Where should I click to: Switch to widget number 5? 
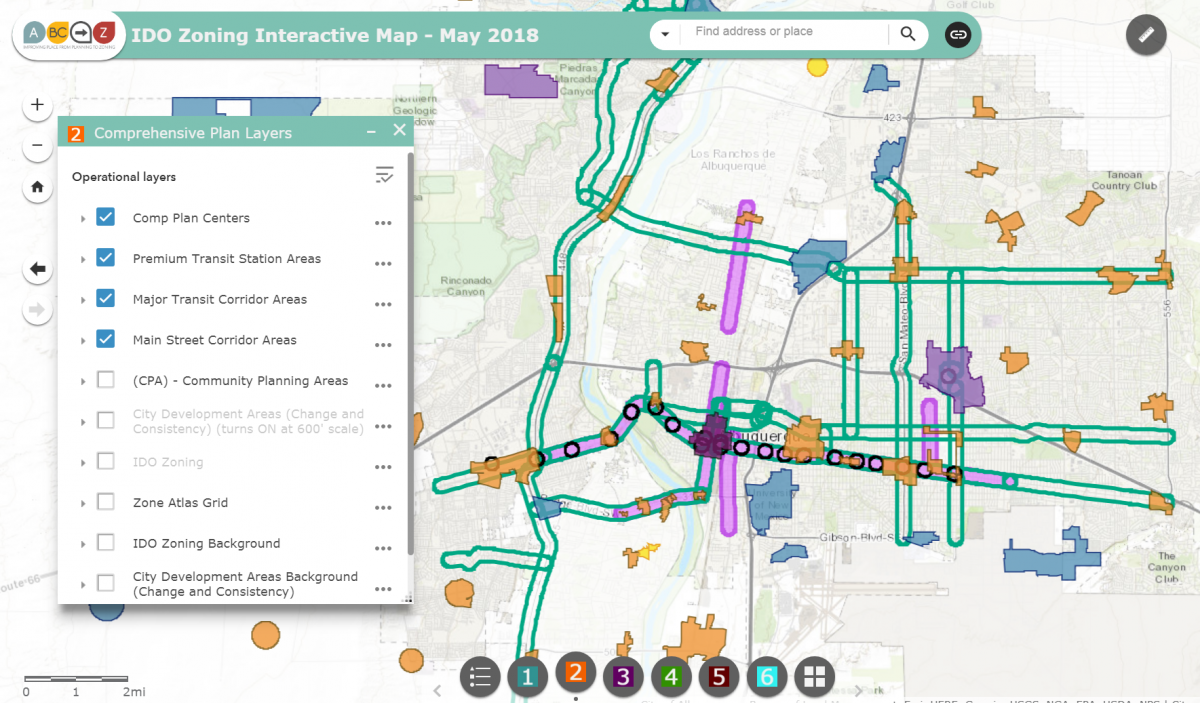[718, 677]
